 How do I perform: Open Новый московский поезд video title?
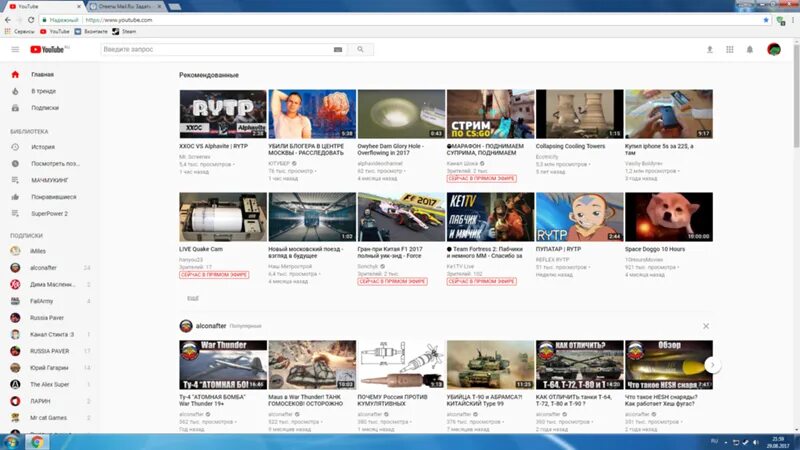click(306, 253)
